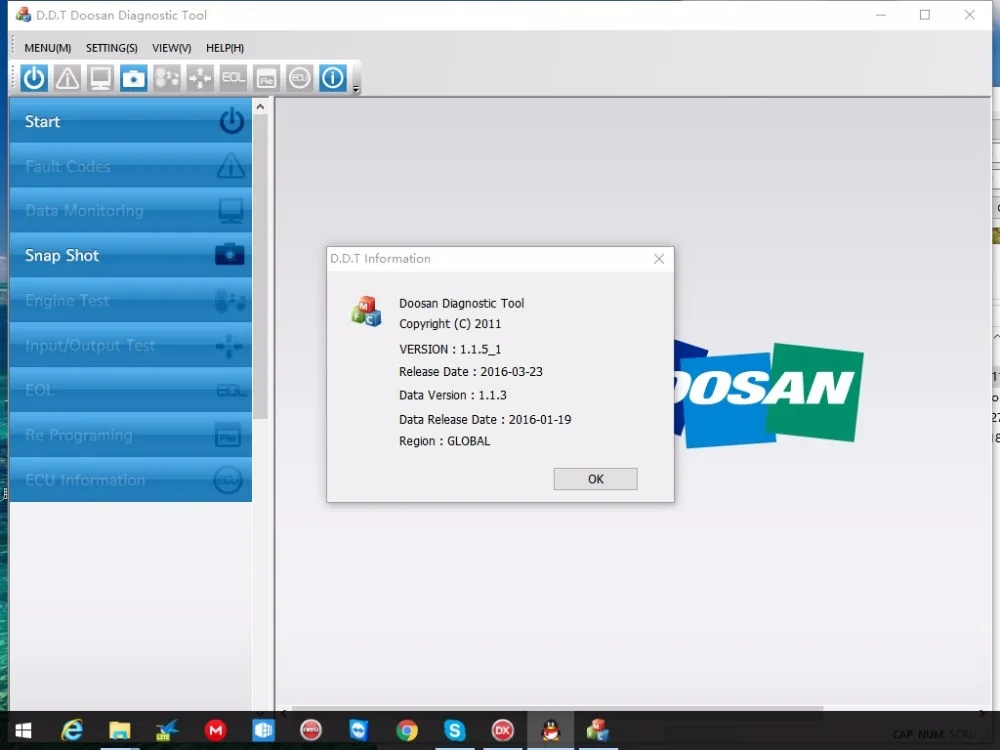
Task: Click the Data Monitoring monitor toolbar icon
Action: coord(100,77)
